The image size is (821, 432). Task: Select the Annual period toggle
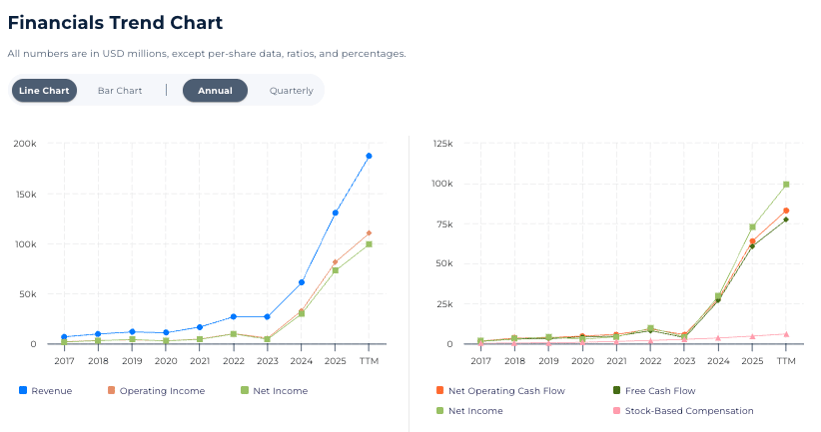click(215, 91)
